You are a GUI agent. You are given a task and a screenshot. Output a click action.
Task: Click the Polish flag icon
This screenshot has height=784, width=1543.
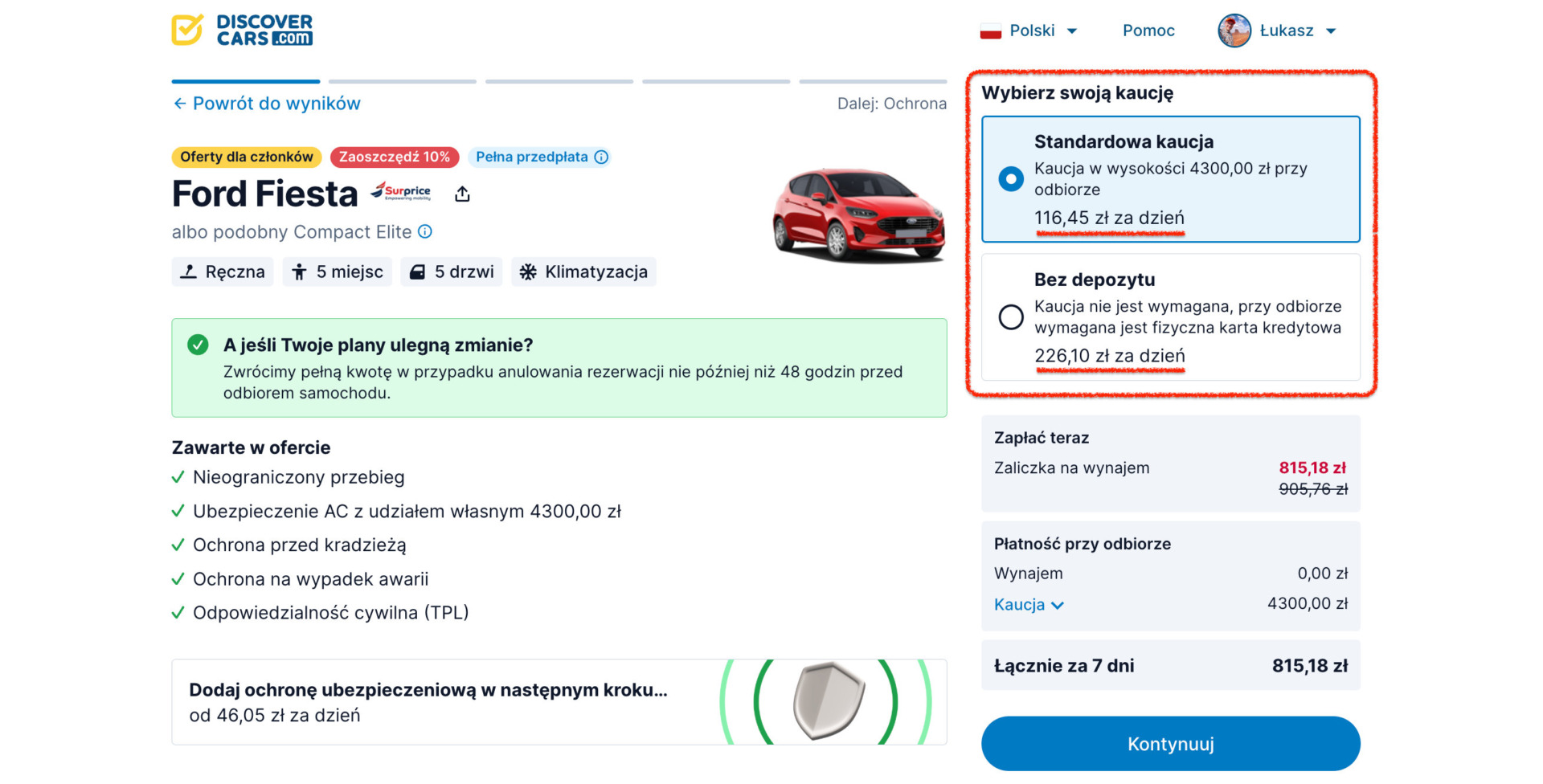pos(990,31)
